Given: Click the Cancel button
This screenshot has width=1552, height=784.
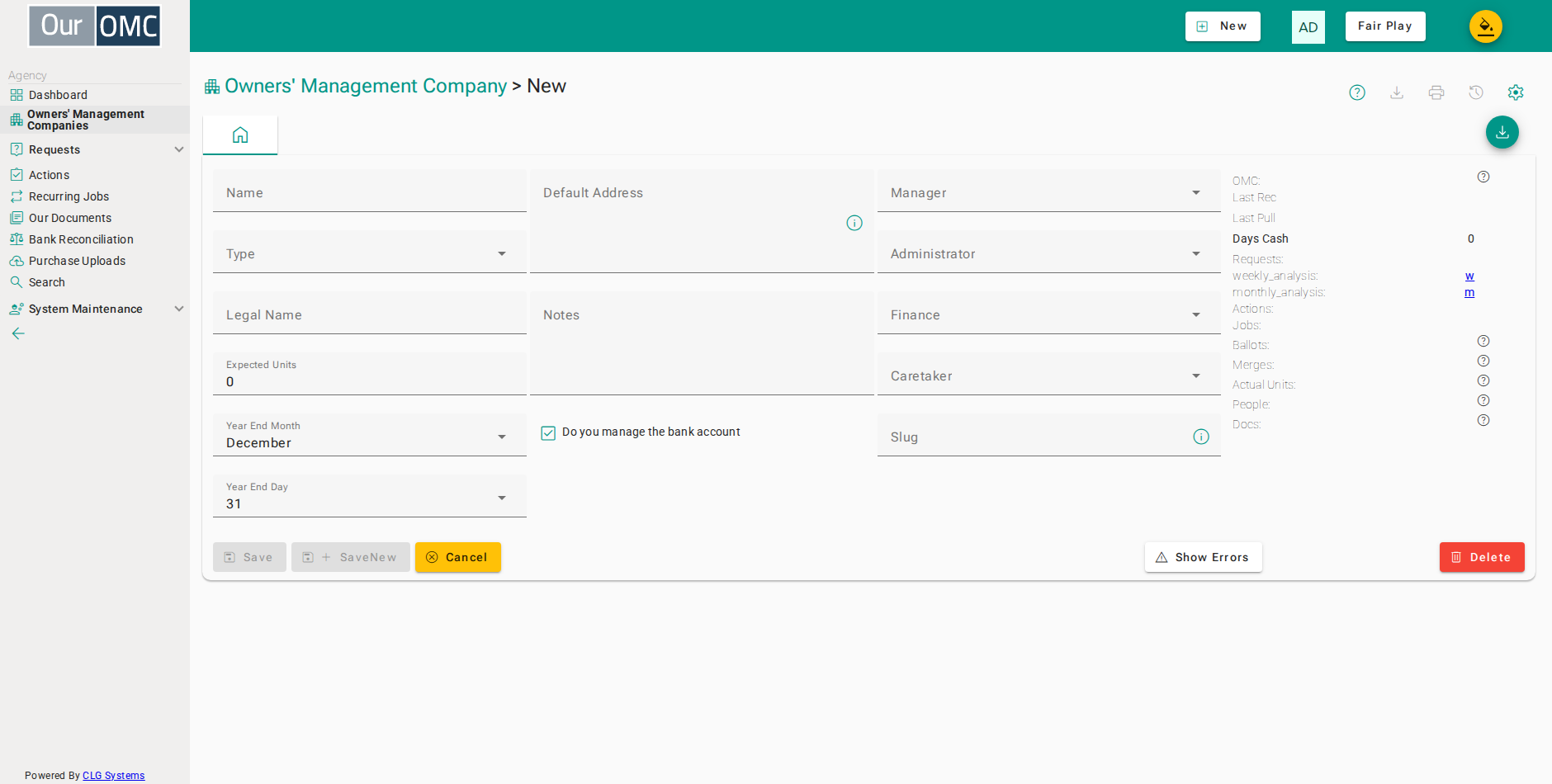Looking at the screenshot, I should pos(458,557).
